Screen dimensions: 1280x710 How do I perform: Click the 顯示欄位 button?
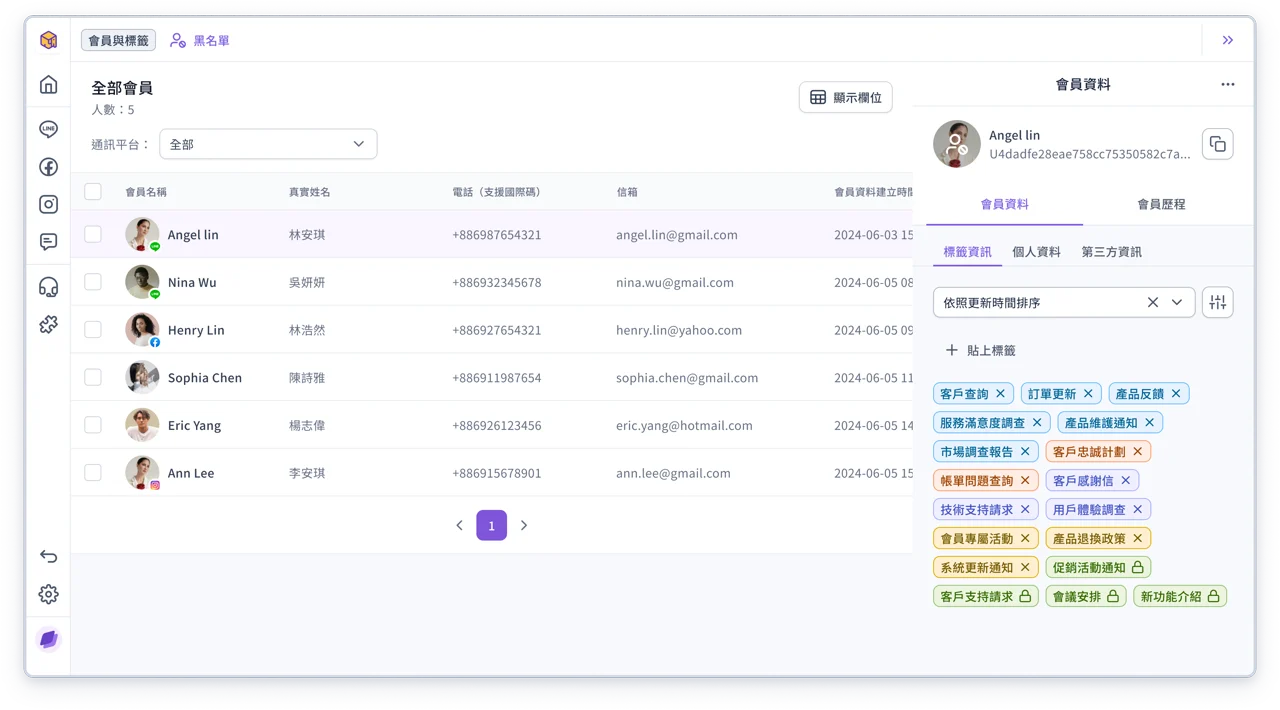tap(846, 97)
